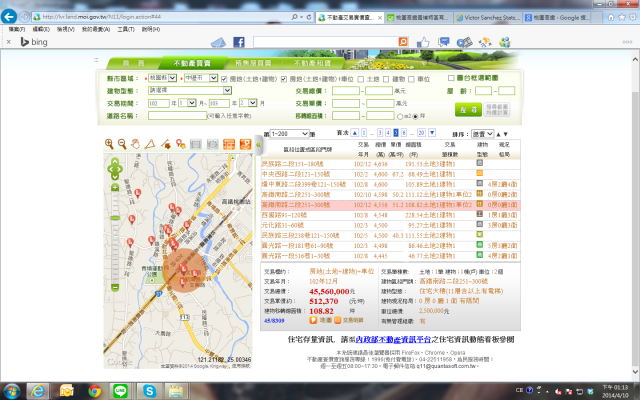
Task: Select the zoom-out magnifier map tool
Action: [122, 144]
